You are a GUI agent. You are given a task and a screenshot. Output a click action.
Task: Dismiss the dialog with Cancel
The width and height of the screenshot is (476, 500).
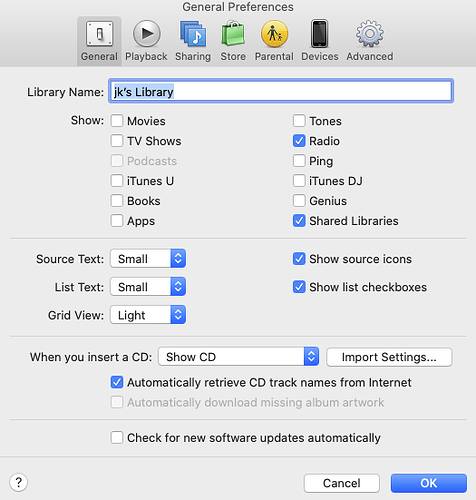click(x=342, y=483)
